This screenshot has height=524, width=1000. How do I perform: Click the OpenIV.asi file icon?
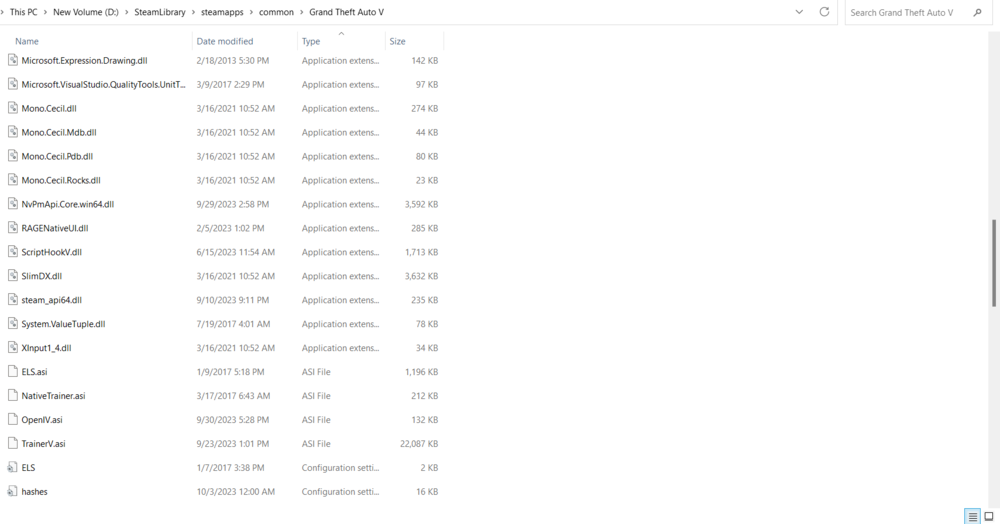(12, 419)
